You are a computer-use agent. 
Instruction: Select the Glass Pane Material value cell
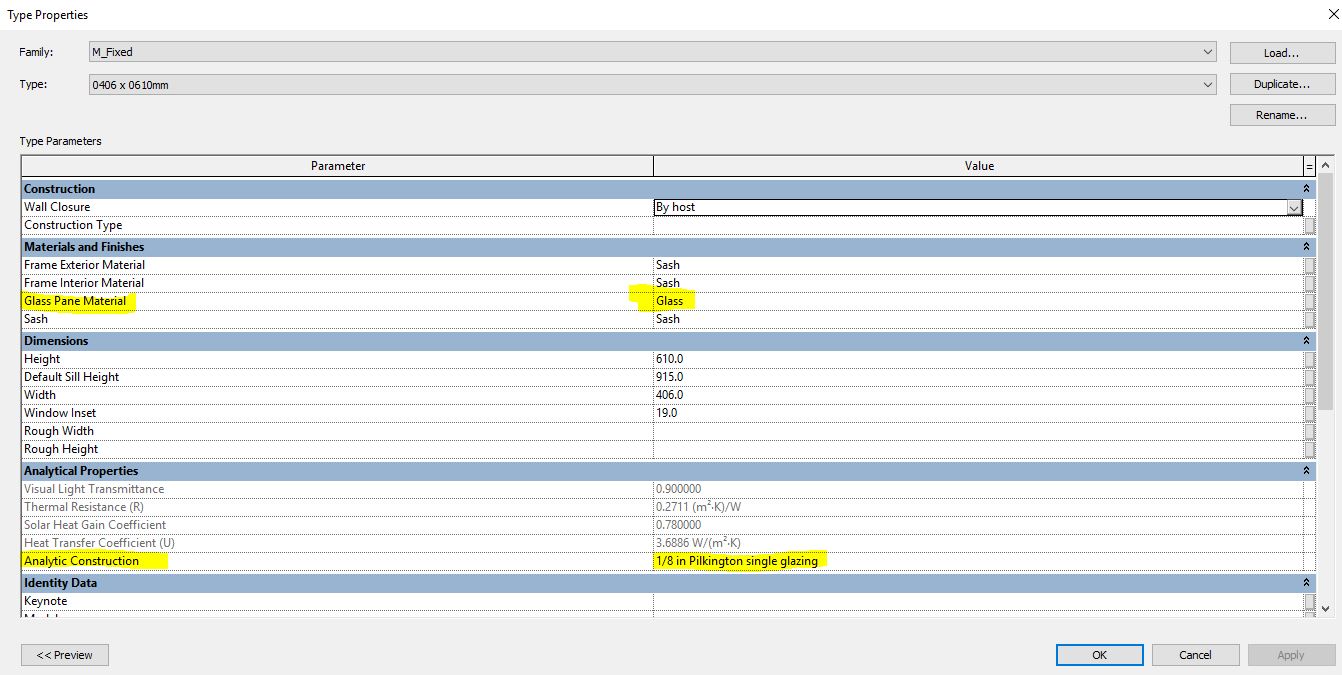(x=978, y=301)
